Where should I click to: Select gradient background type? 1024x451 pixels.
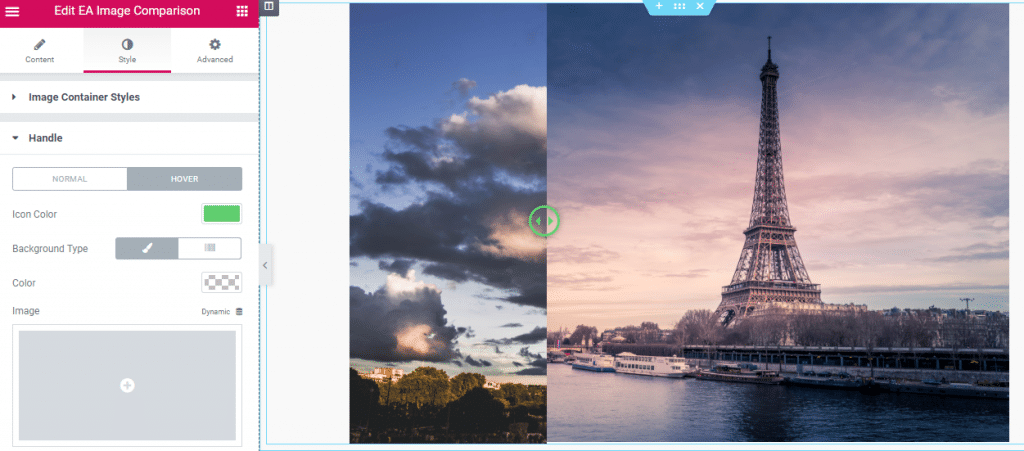(x=210, y=248)
